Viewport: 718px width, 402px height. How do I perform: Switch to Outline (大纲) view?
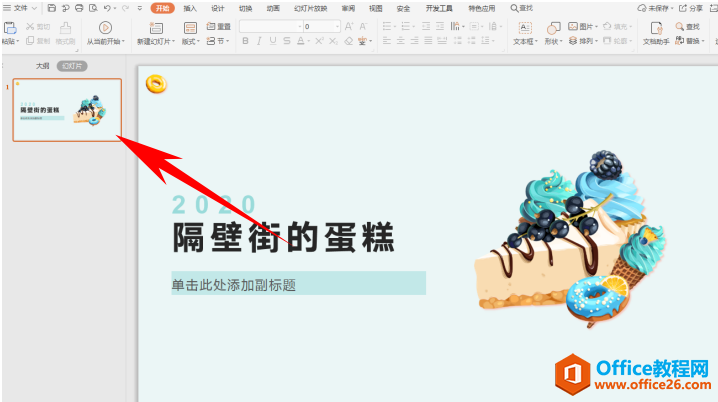tap(43, 66)
